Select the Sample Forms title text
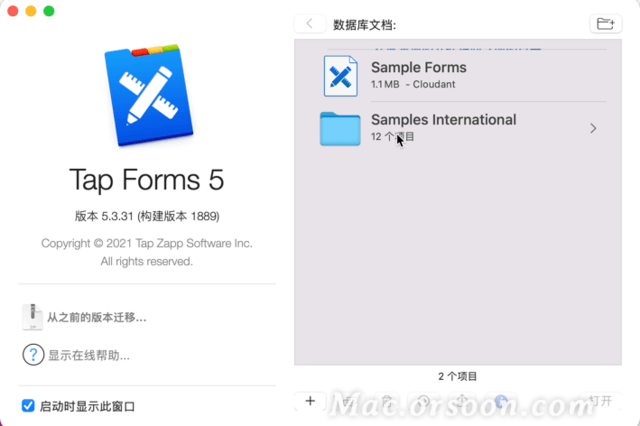 click(x=418, y=67)
